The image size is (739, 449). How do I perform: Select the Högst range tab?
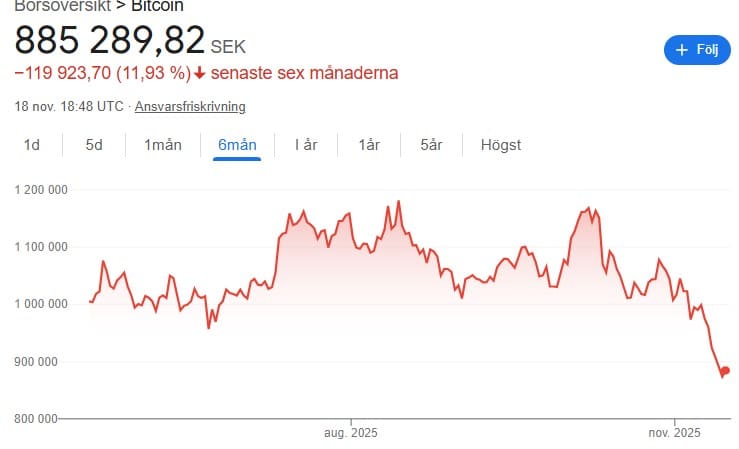click(501, 145)
